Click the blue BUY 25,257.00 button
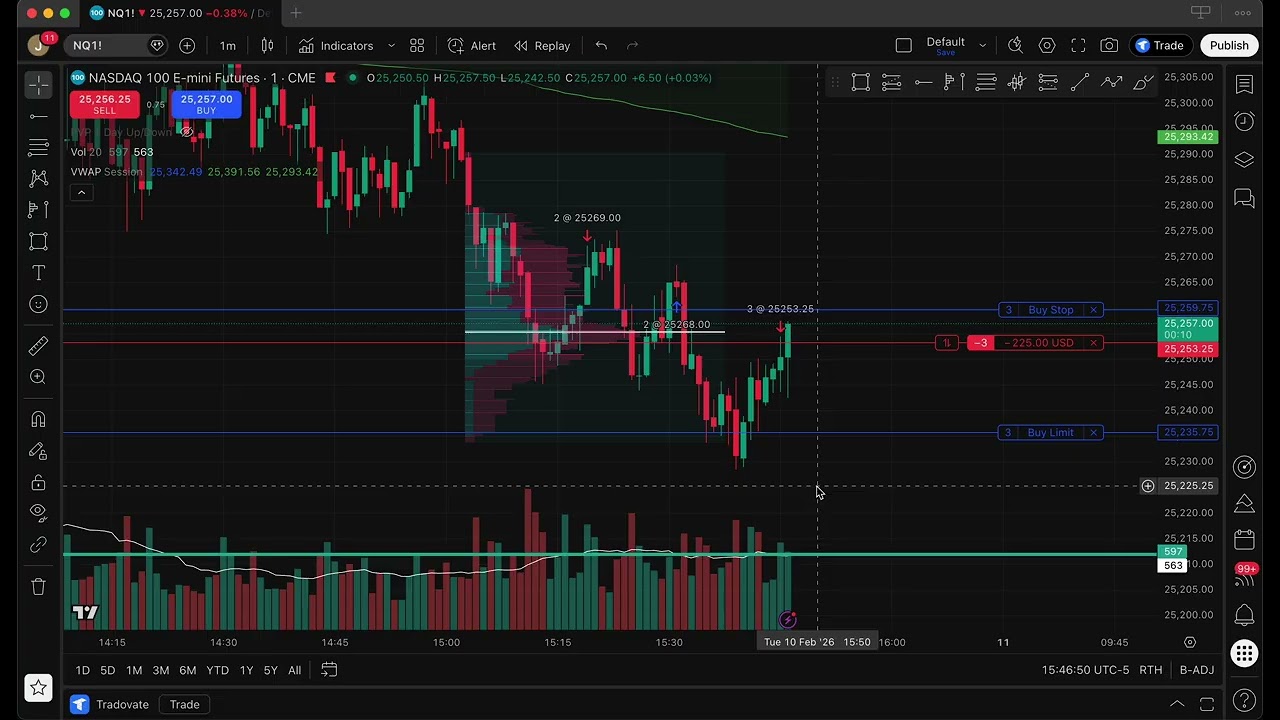This screenshot has height=720, width=1280. click(x=206, y=104)
